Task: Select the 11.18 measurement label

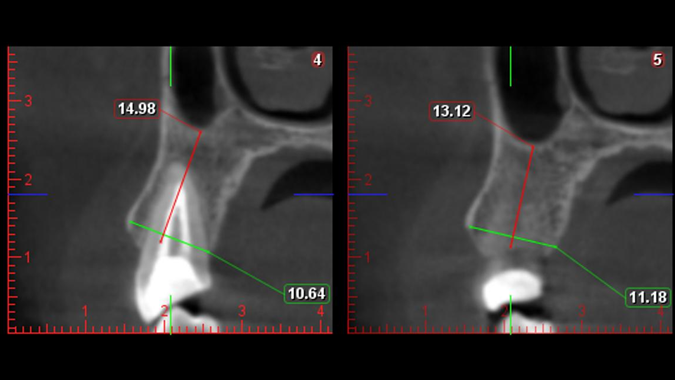Action: pos(648,297)
